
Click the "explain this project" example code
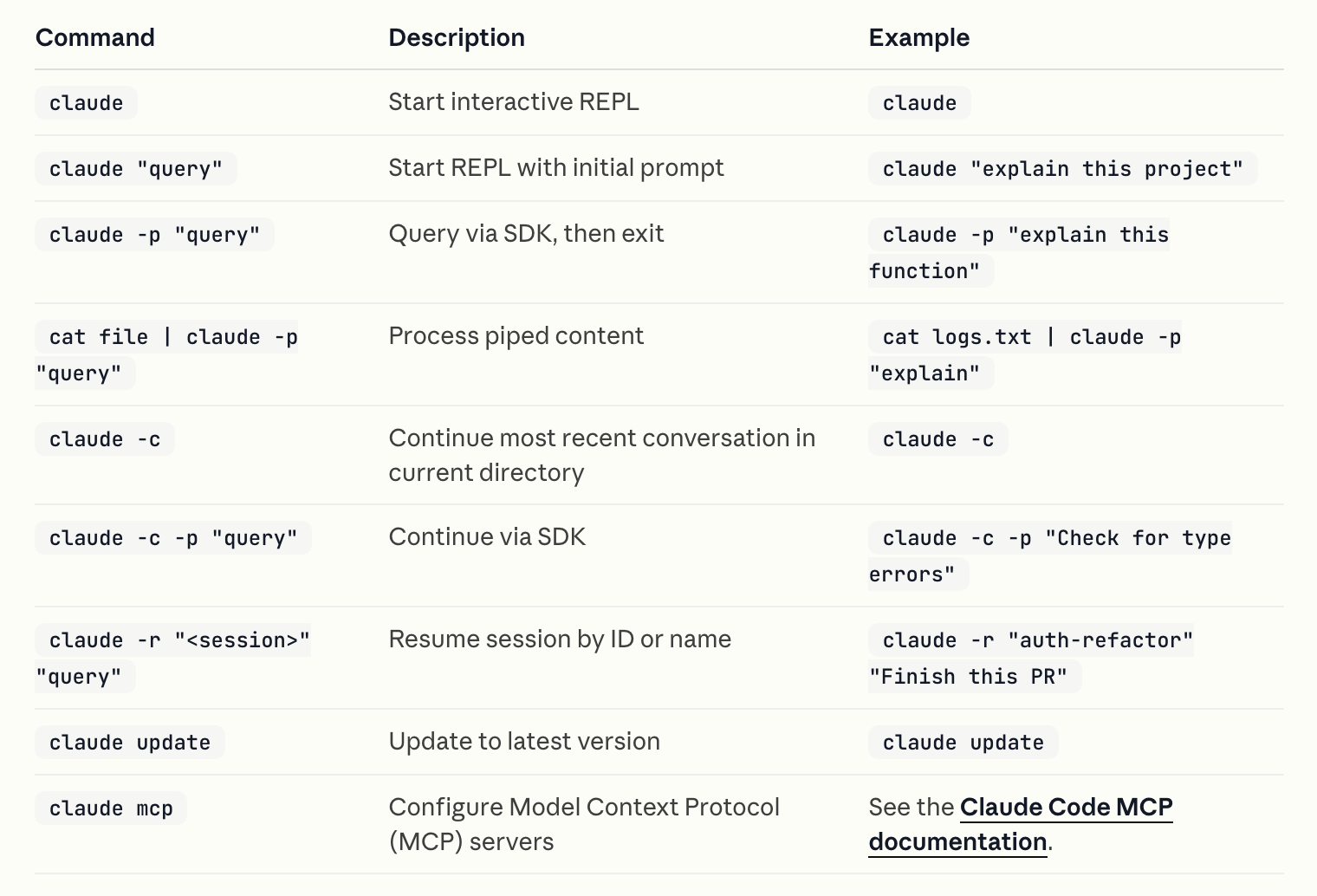[1062, 169]
